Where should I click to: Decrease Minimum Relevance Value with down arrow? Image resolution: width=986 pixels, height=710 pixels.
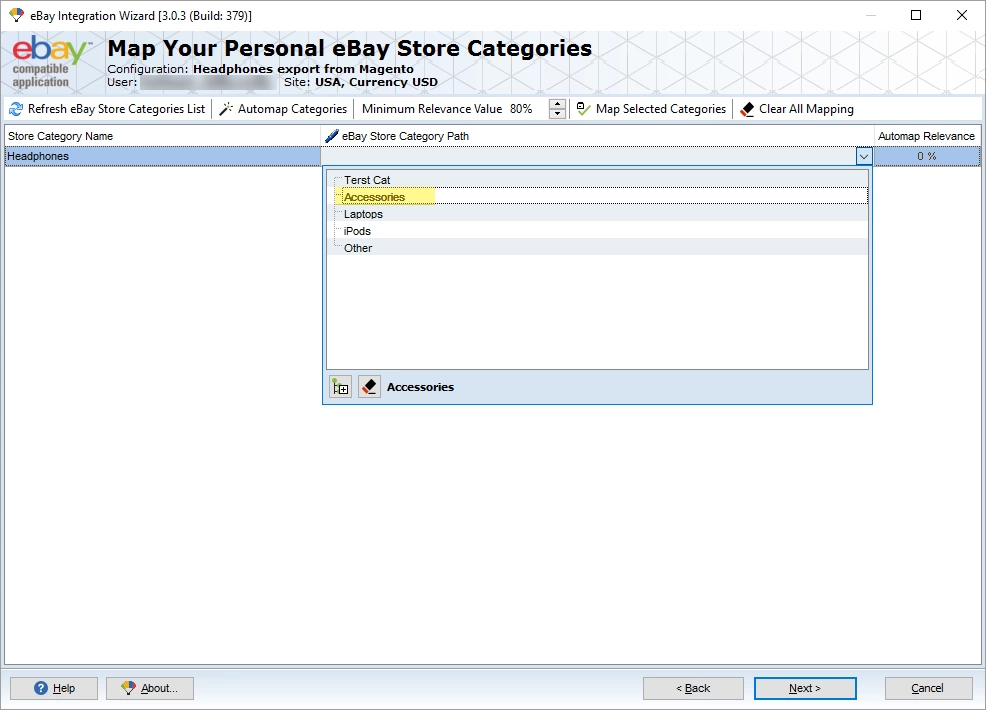tap(557, 114)
